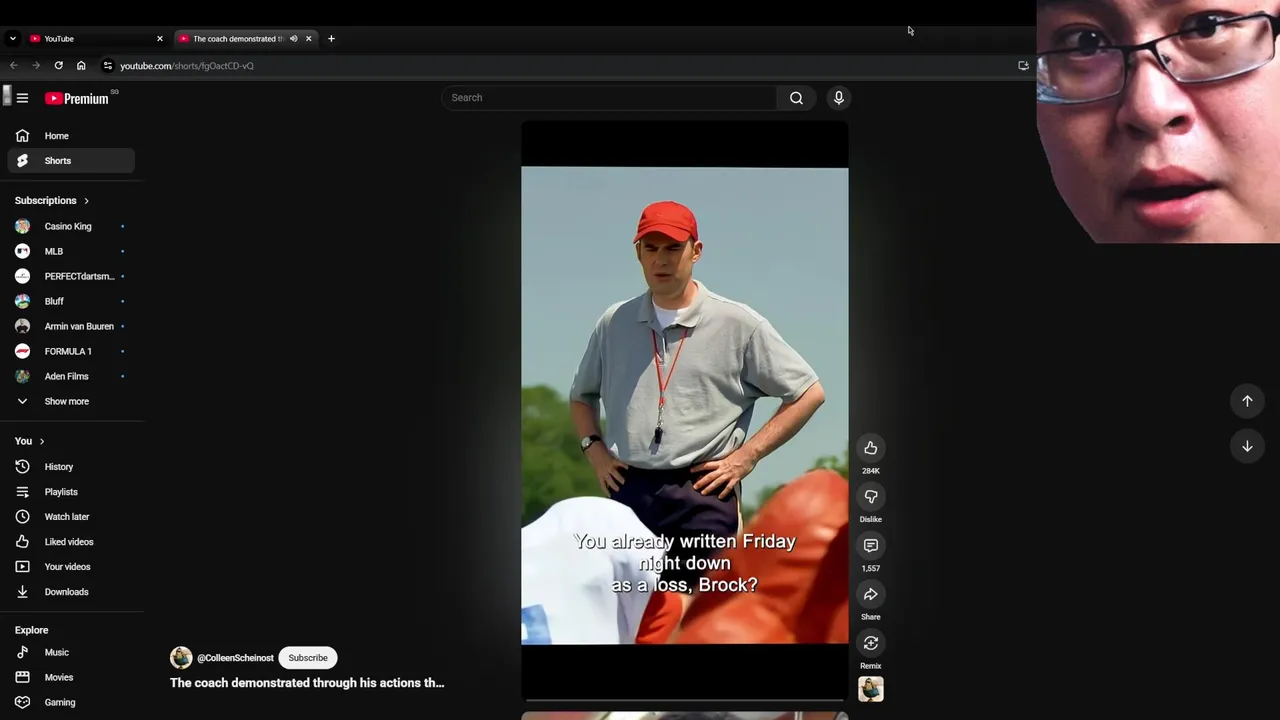Screen dimensions: 1280x720
Task: Share the short via share arrow
Action: click(871, 595)
